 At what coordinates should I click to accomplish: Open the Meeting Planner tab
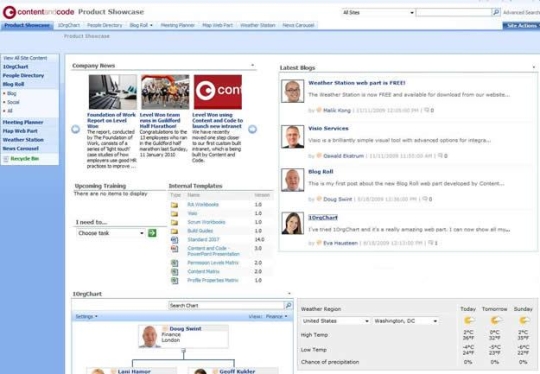pyautogui.click(x=177, y=25)
